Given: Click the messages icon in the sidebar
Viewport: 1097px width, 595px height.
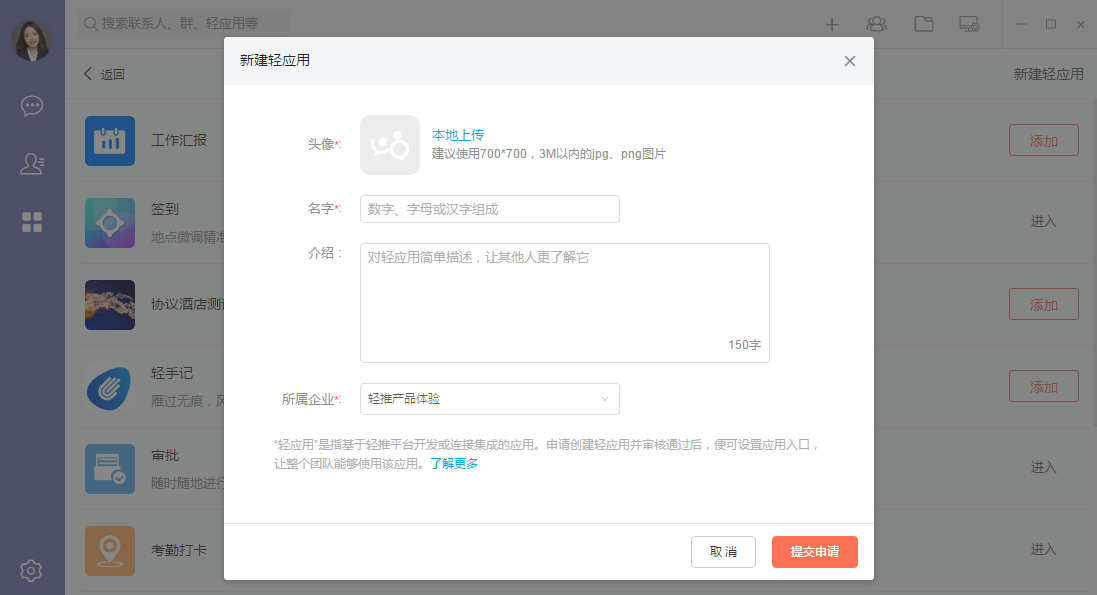Looking at the screenshot, I should click(32, 106).
